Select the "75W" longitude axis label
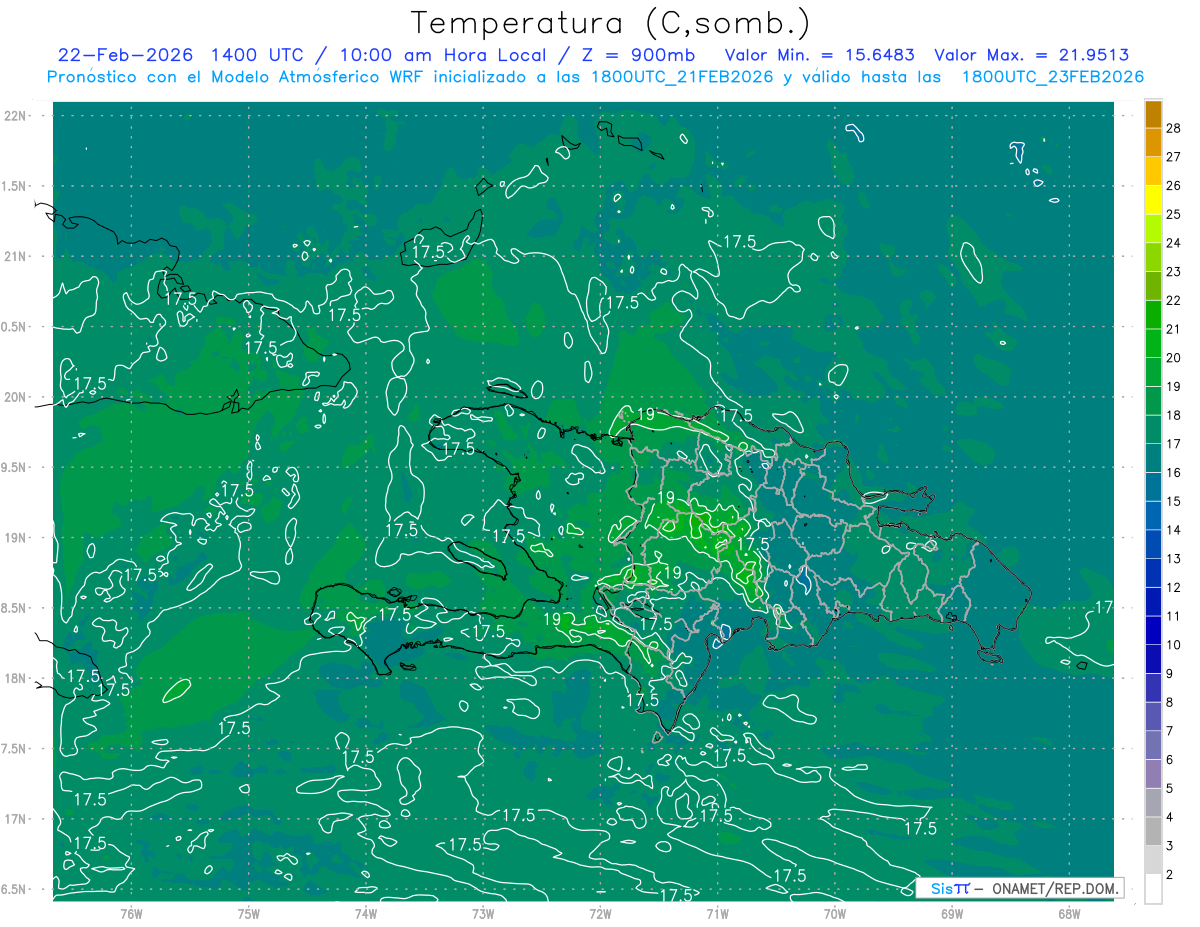The image size is (1200, 927). coord(249,913)
